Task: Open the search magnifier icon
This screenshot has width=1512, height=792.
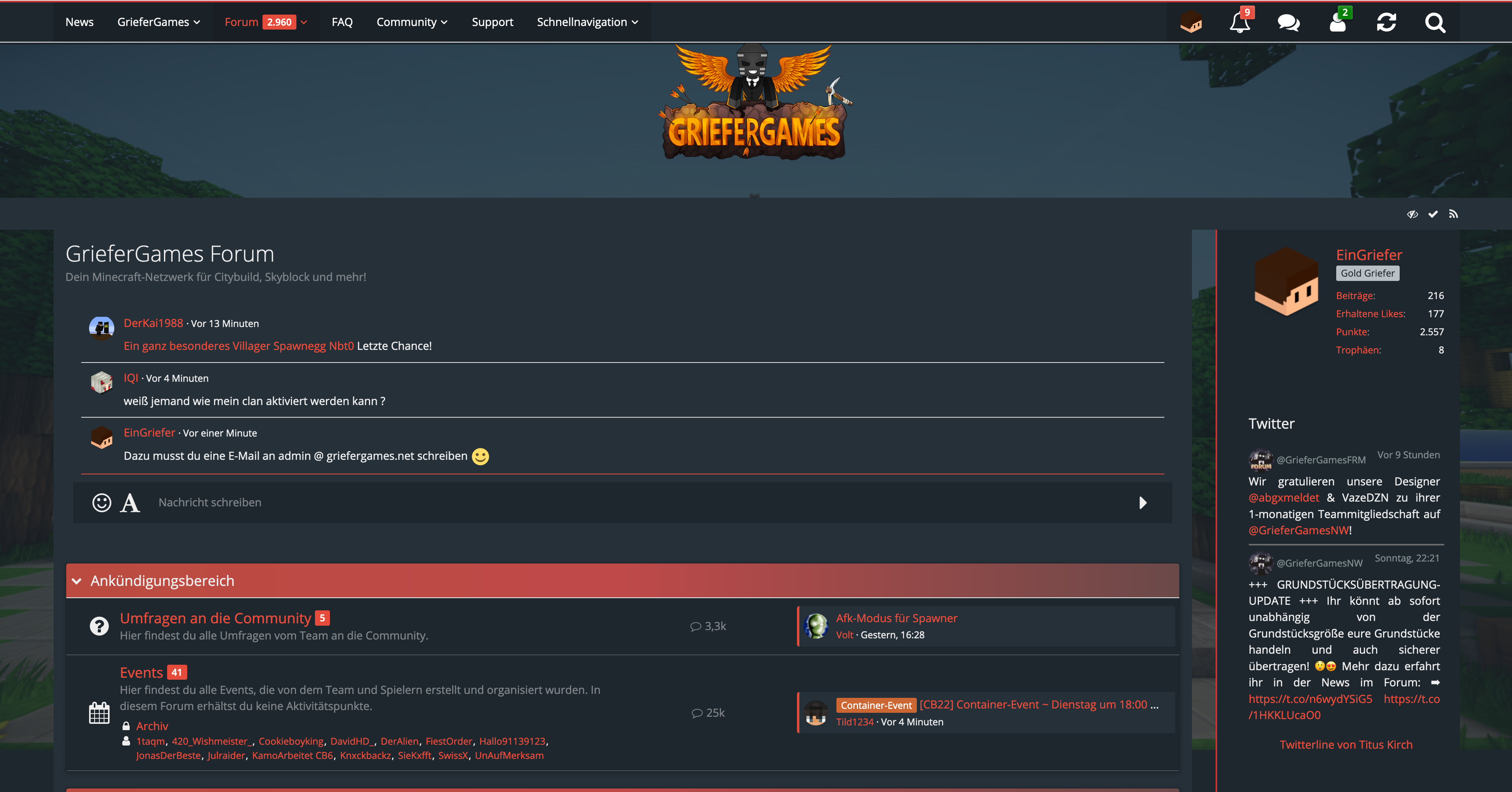Action: coord(1435,22)
